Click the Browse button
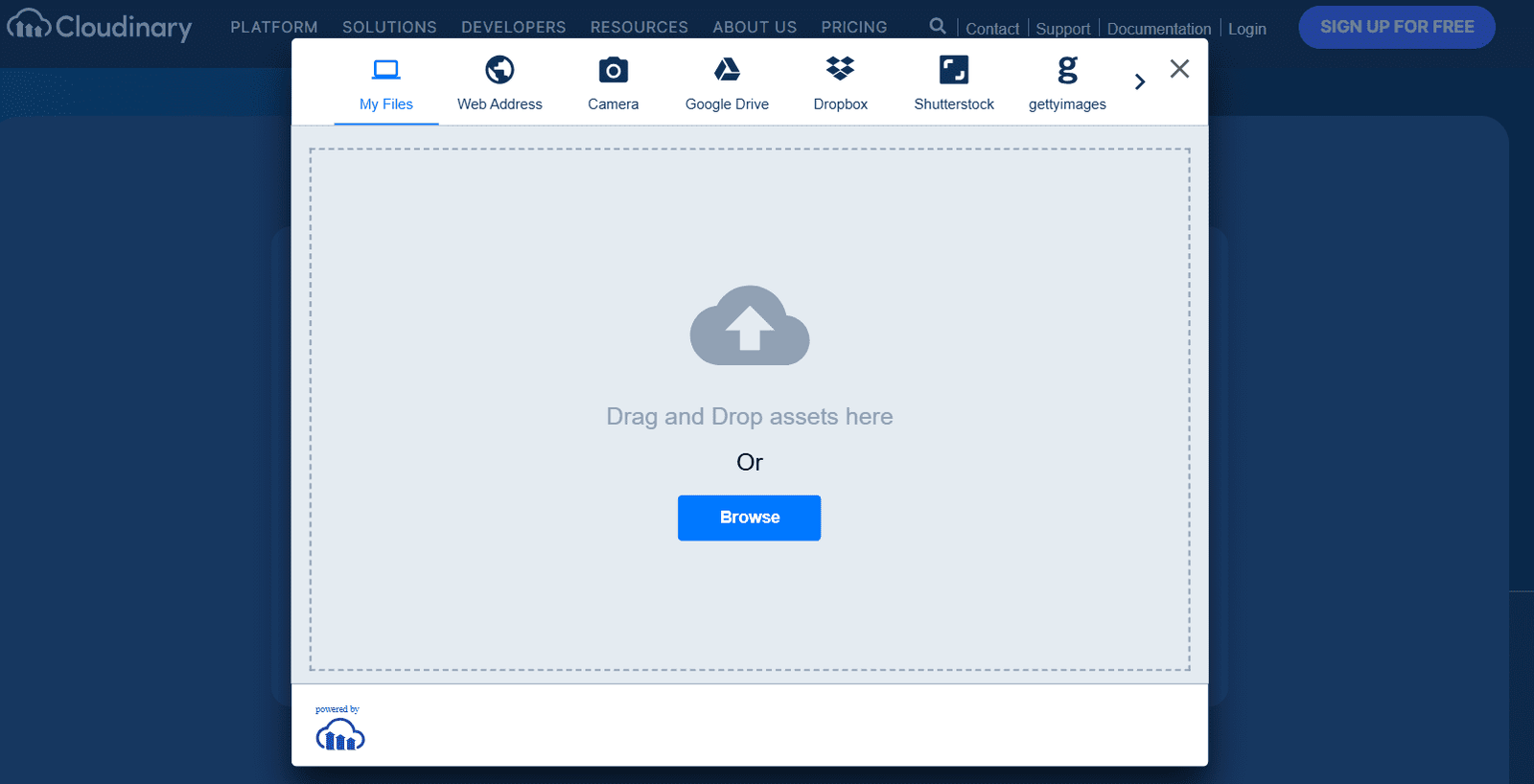This screenshot has height=784, width=1534. coord(750,518)
